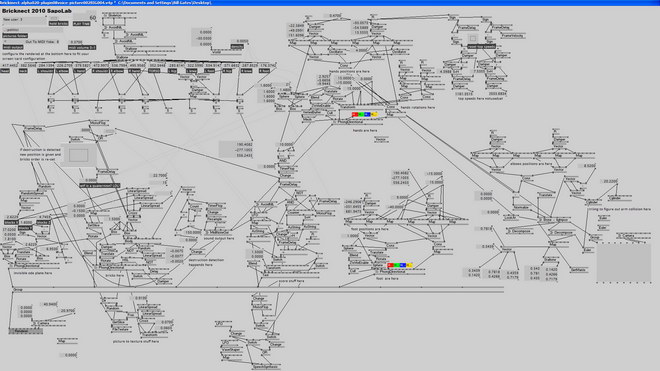660x371 pixels.
Task: Click the self in a supernova label
Action: click(x=100, y=185)
